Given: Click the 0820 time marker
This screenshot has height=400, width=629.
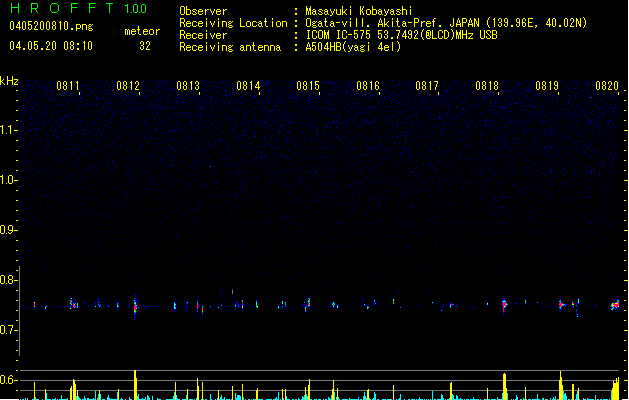Looking at the screenshot, I should tap(607, 86).
